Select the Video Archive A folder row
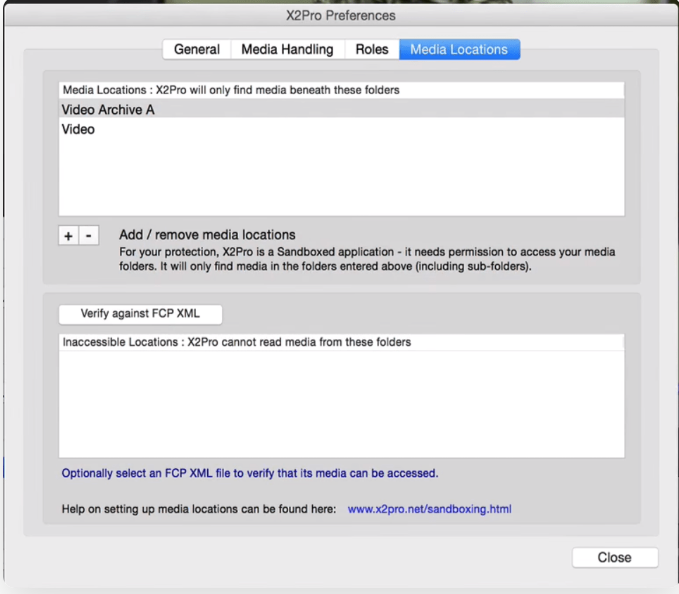679x594 pixels. coord(342,110)
